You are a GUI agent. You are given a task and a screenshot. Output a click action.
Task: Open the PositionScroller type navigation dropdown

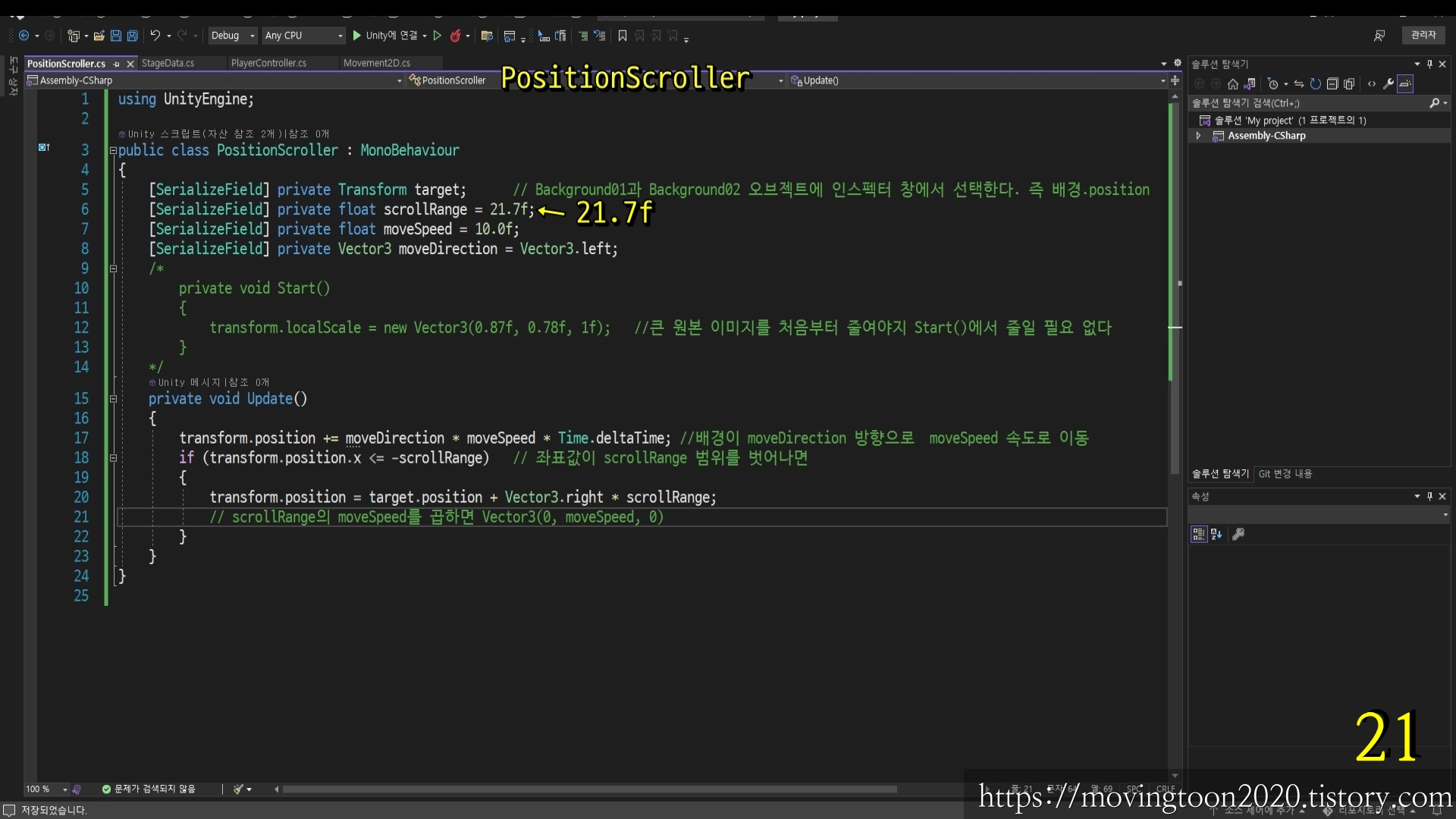point(596,80)
